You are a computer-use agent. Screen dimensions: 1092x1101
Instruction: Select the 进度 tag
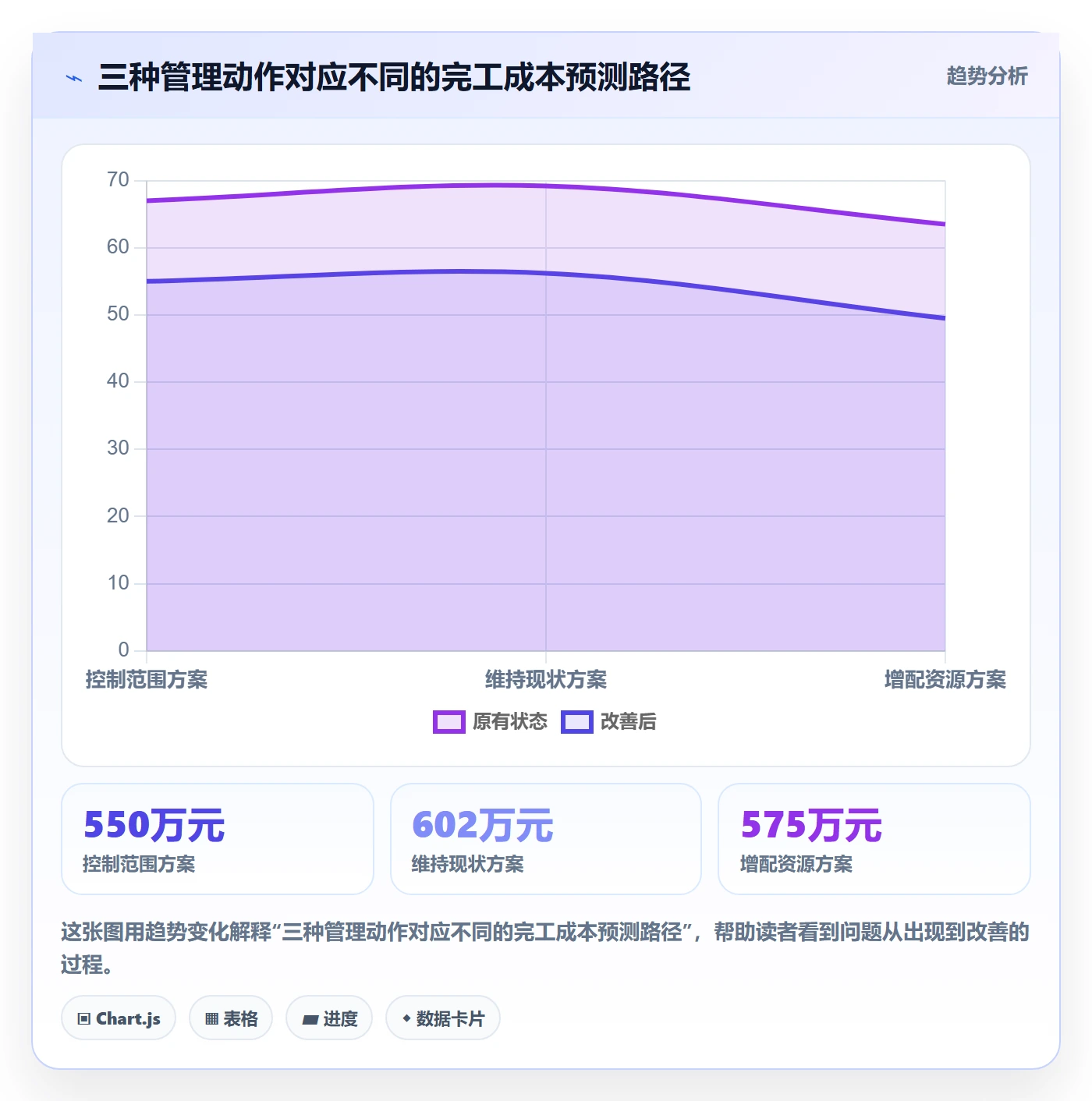click(329, 1018)
